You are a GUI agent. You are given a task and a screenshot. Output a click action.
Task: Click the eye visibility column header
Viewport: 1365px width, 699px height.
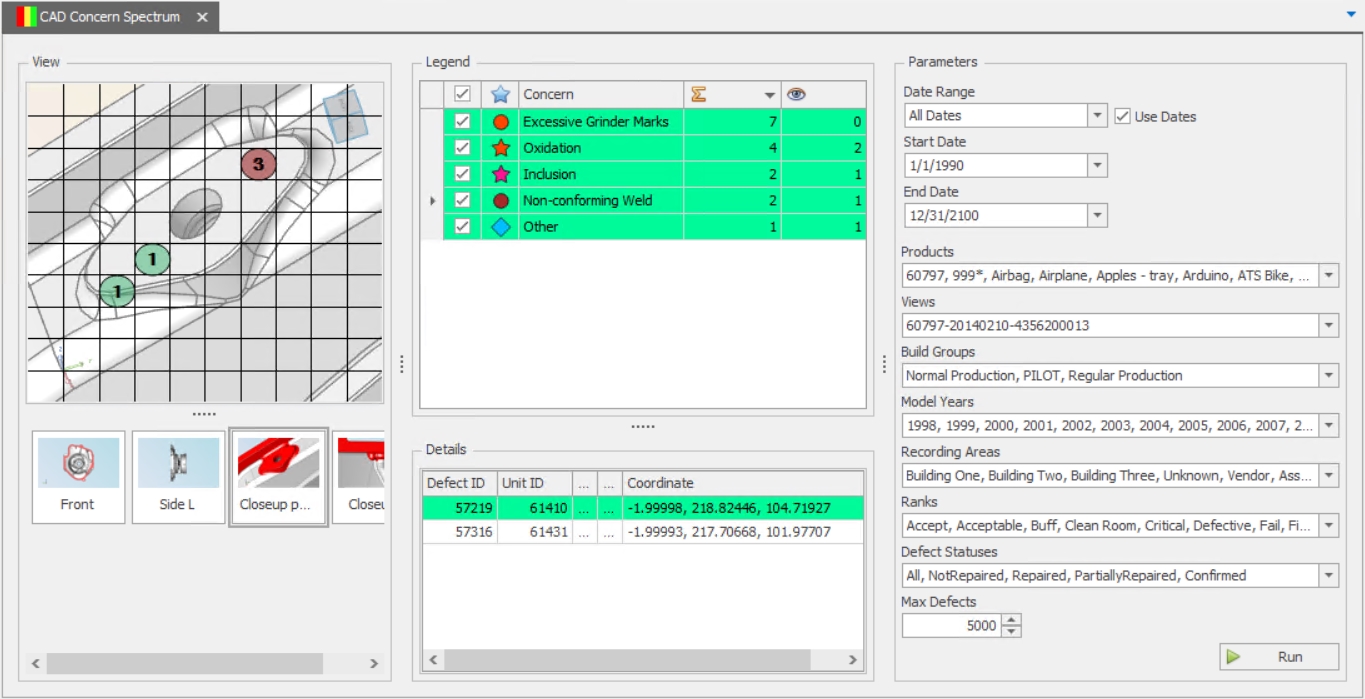(x=797, y=94)
